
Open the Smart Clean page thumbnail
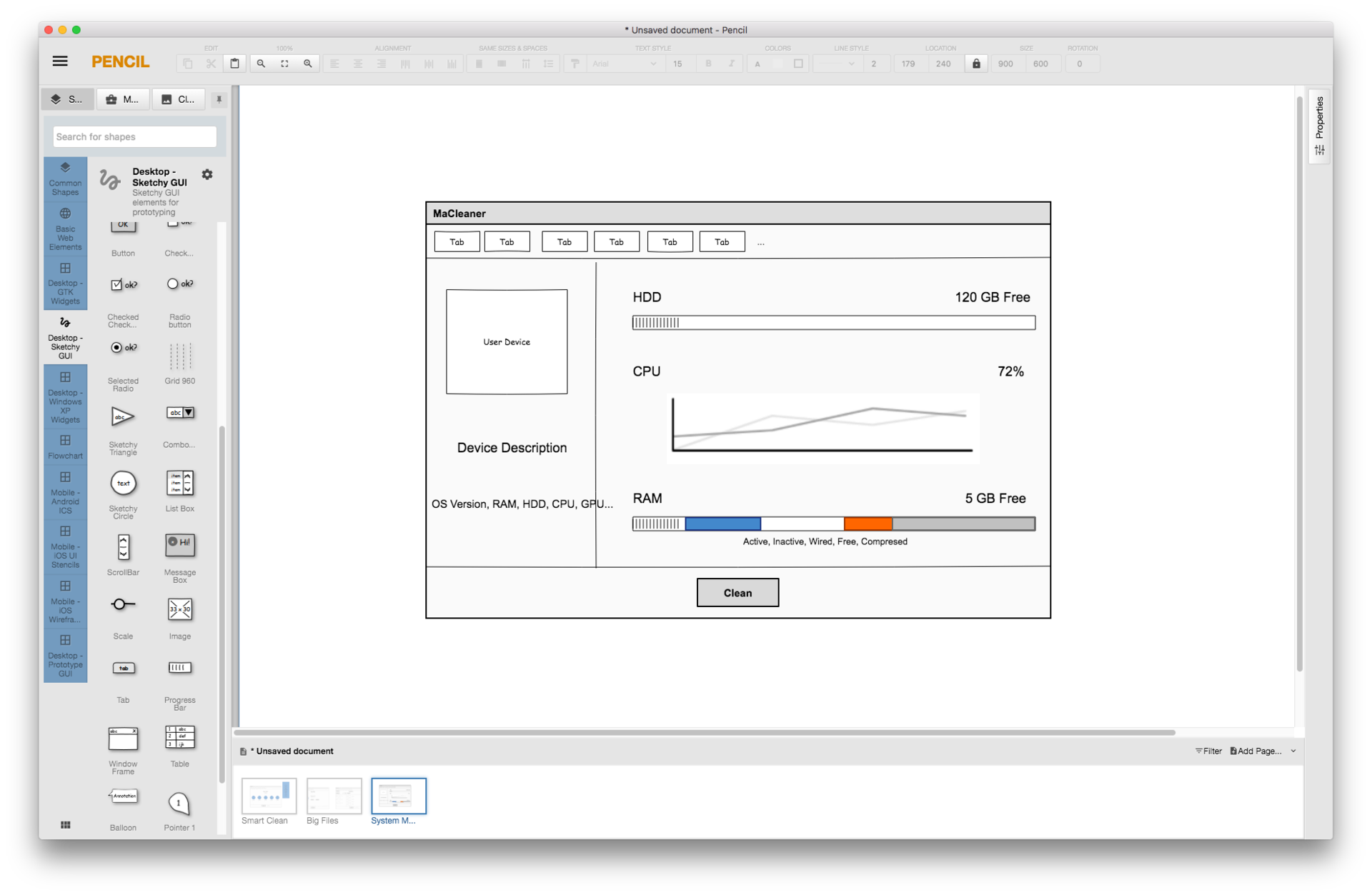(269, 796)
